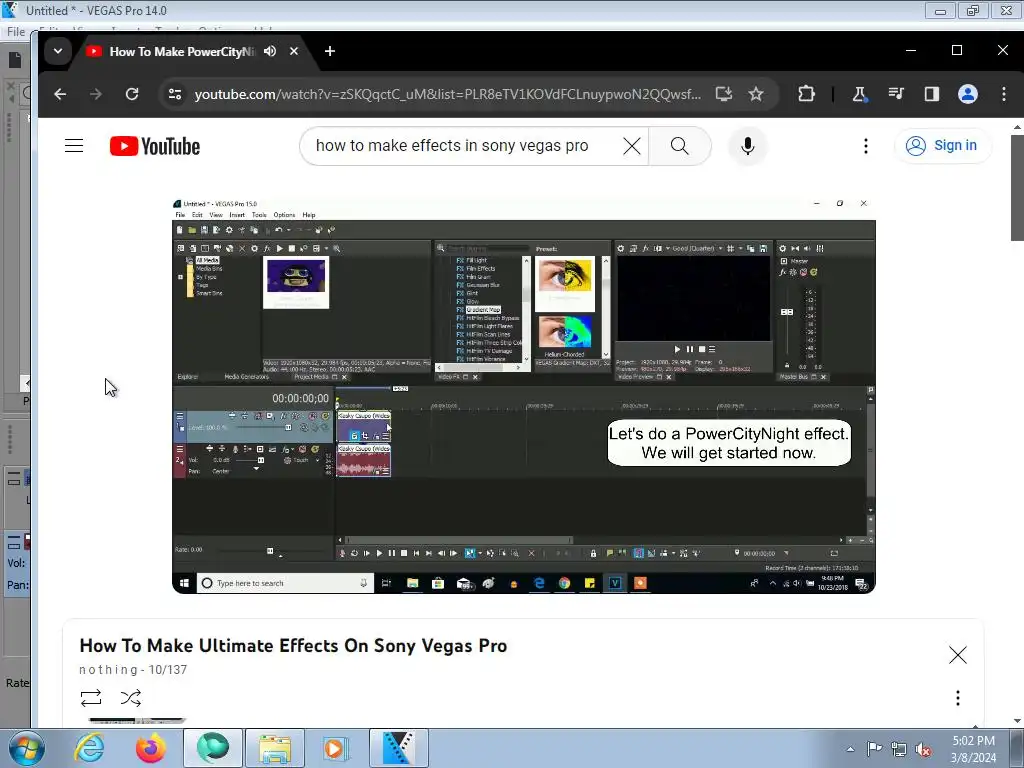Open the Action Center flag in the tray
Viewport: 1024px width, 768px height.
coord(874,748)
